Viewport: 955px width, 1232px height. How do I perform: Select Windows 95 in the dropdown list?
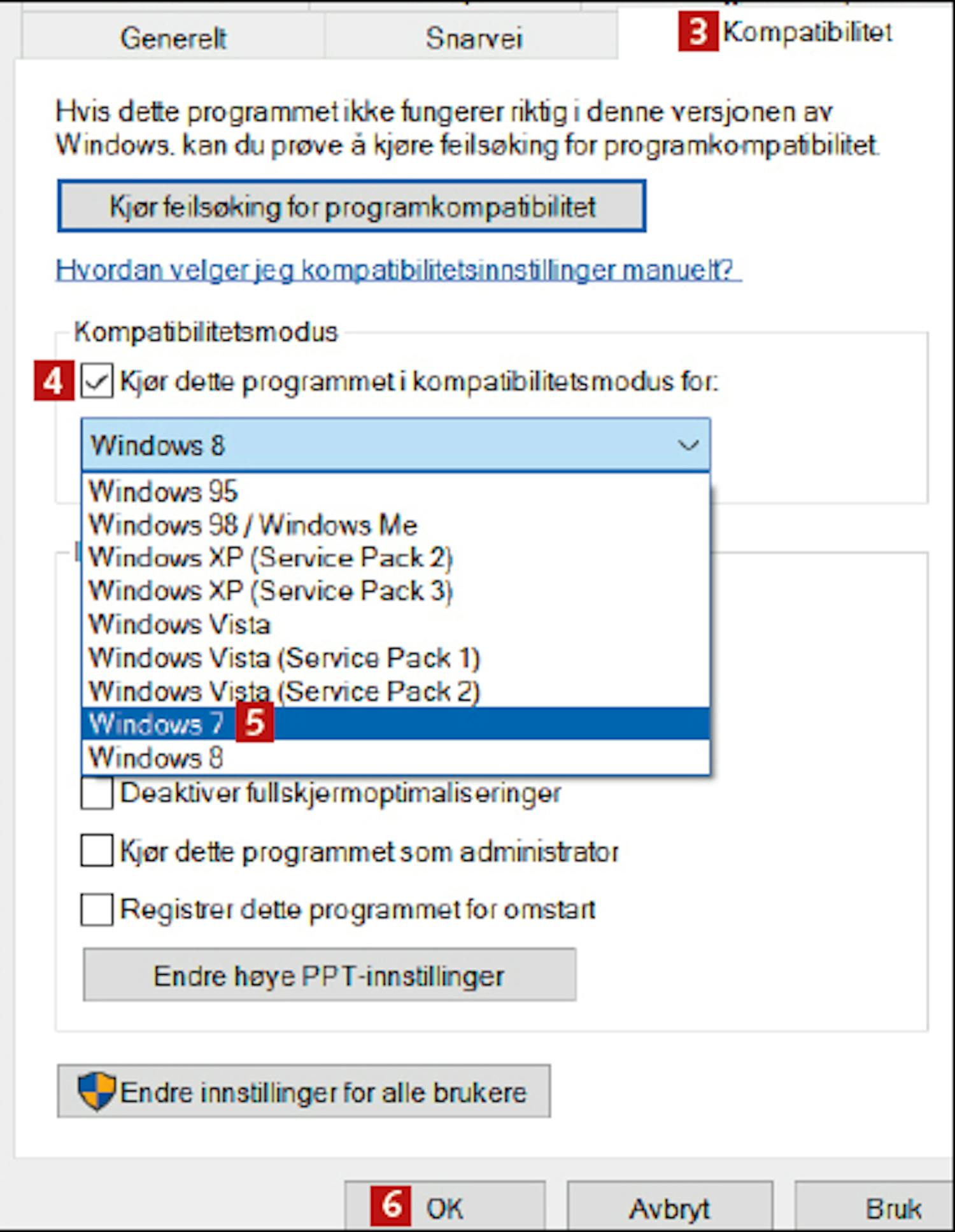click(x=395, y=491)
